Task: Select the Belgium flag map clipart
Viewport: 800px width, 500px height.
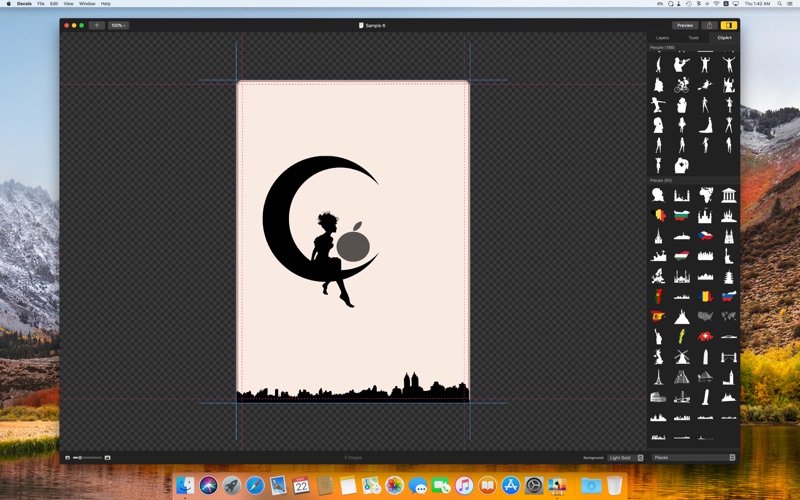Action: click(x=658, y=215)
